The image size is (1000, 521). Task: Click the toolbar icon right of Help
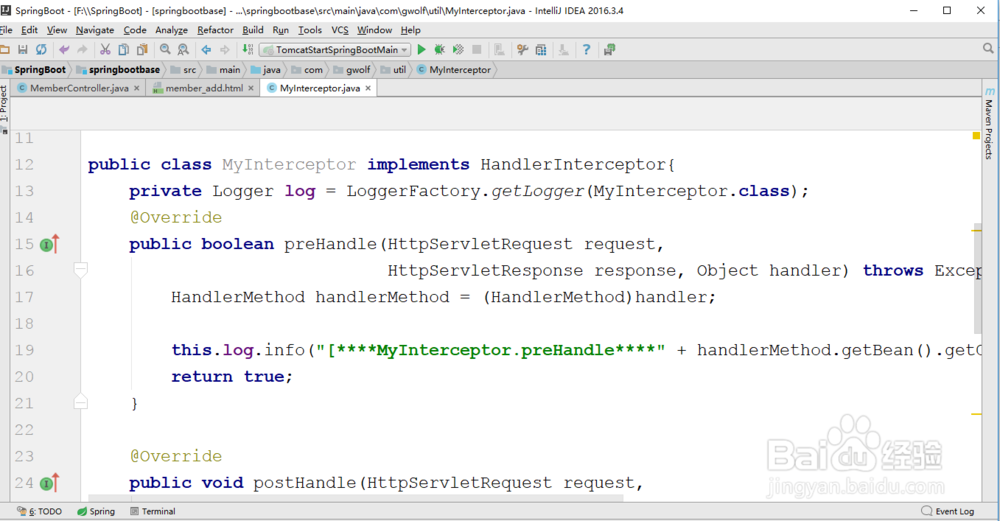(x=609, y=50)
